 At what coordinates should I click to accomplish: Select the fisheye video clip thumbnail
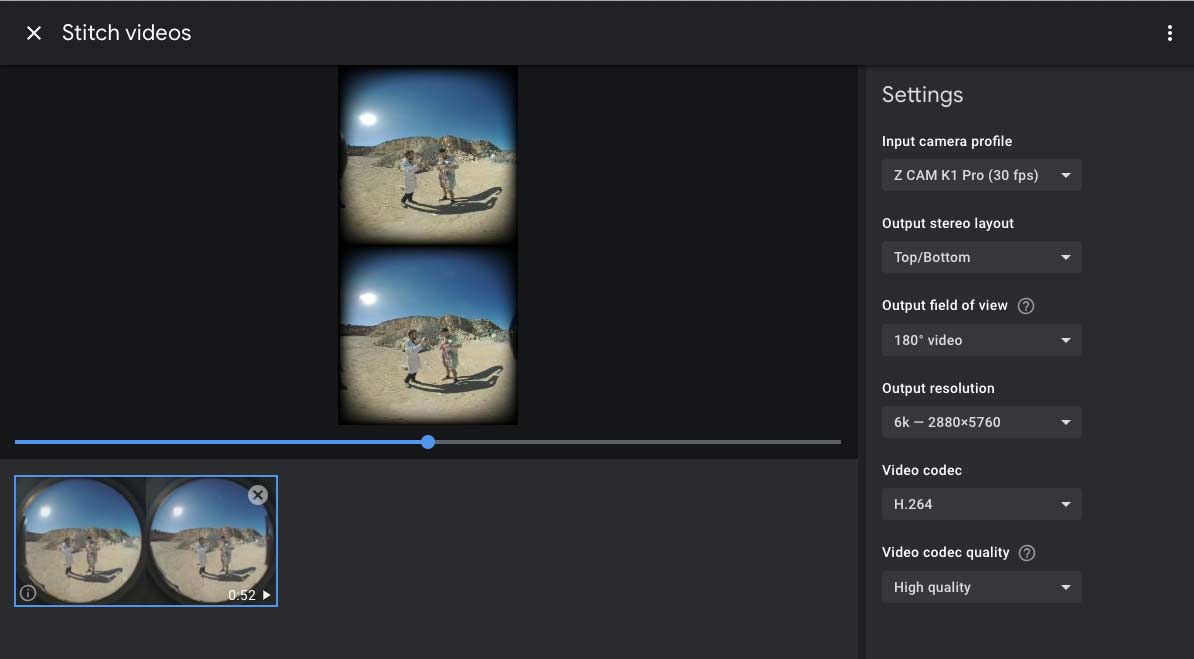pos(145,541)
